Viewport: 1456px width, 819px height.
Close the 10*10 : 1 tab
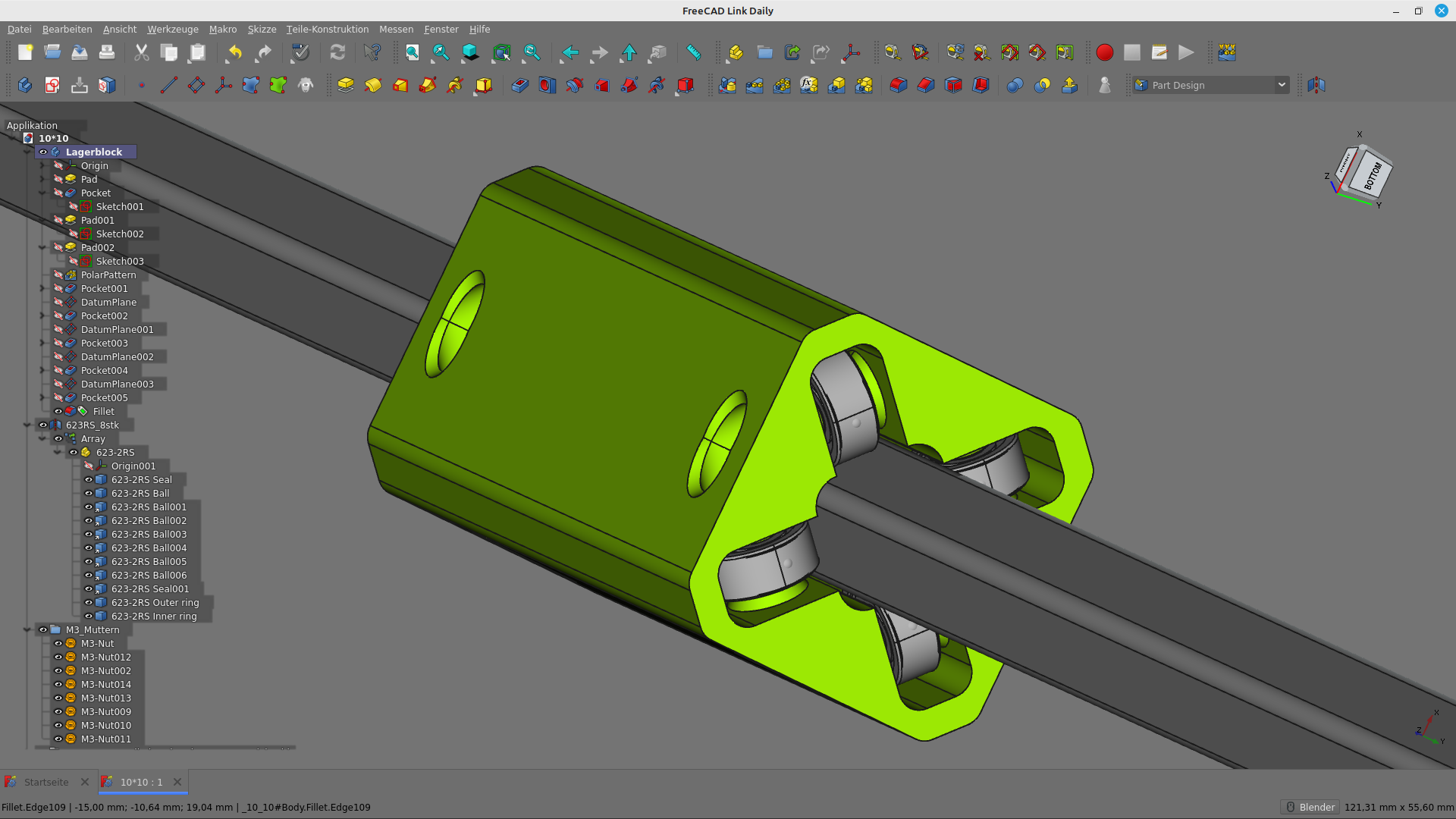177,782
